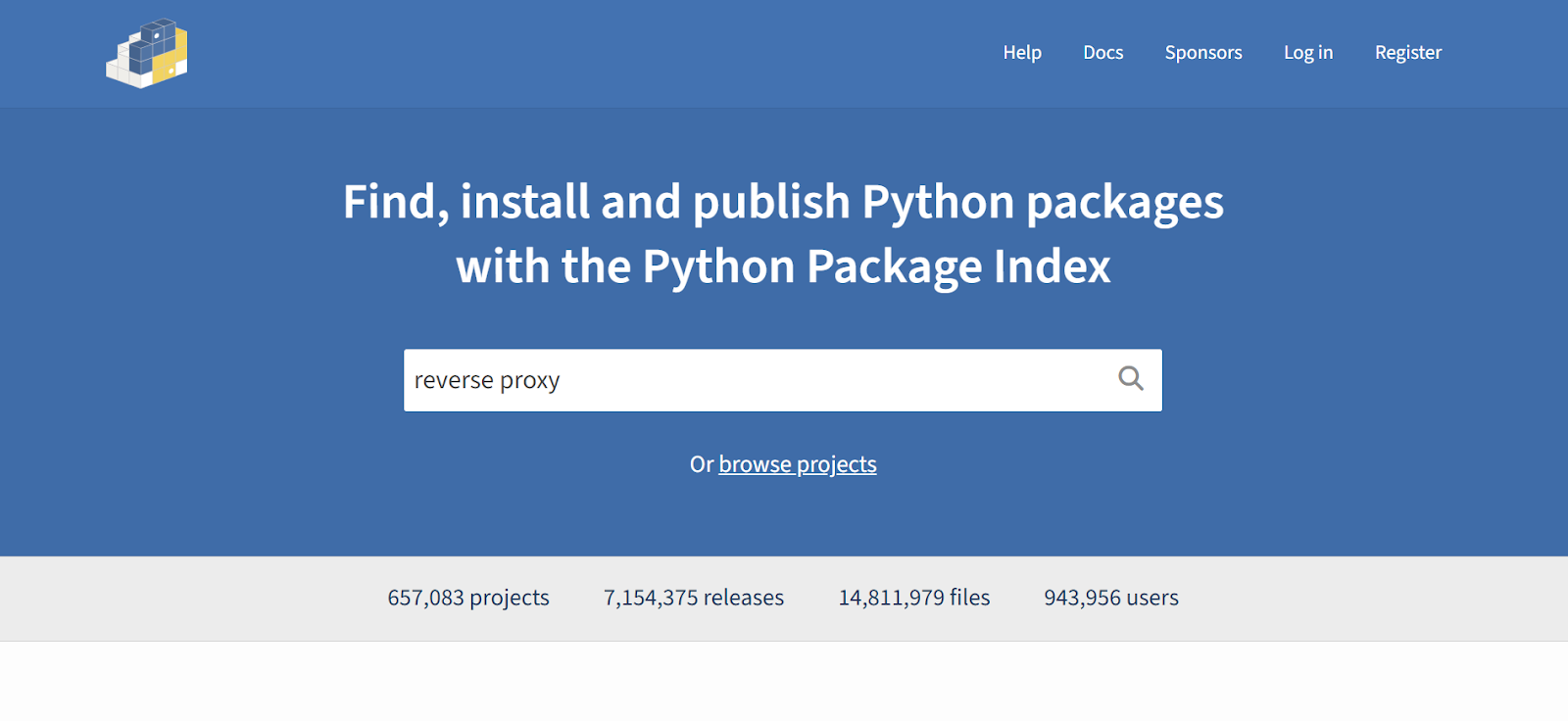1568x721 pixels.
Task: Click the PyPI logo in the header
Action: (147, 53)
